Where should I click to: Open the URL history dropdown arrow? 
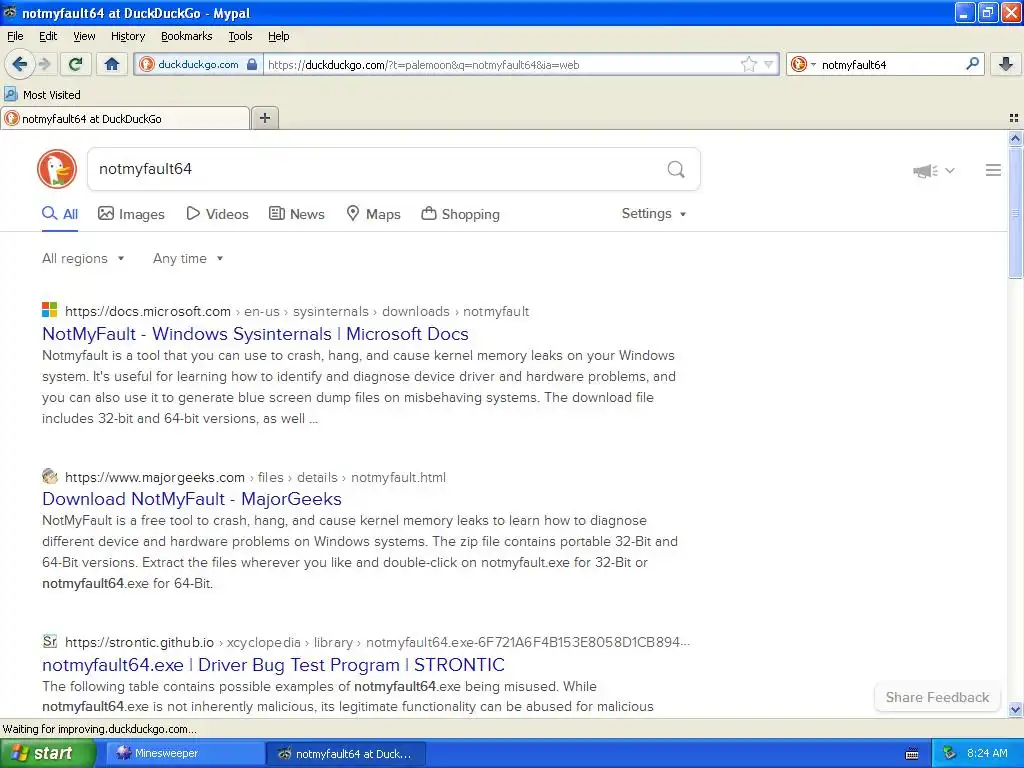(x=769, y=64)
